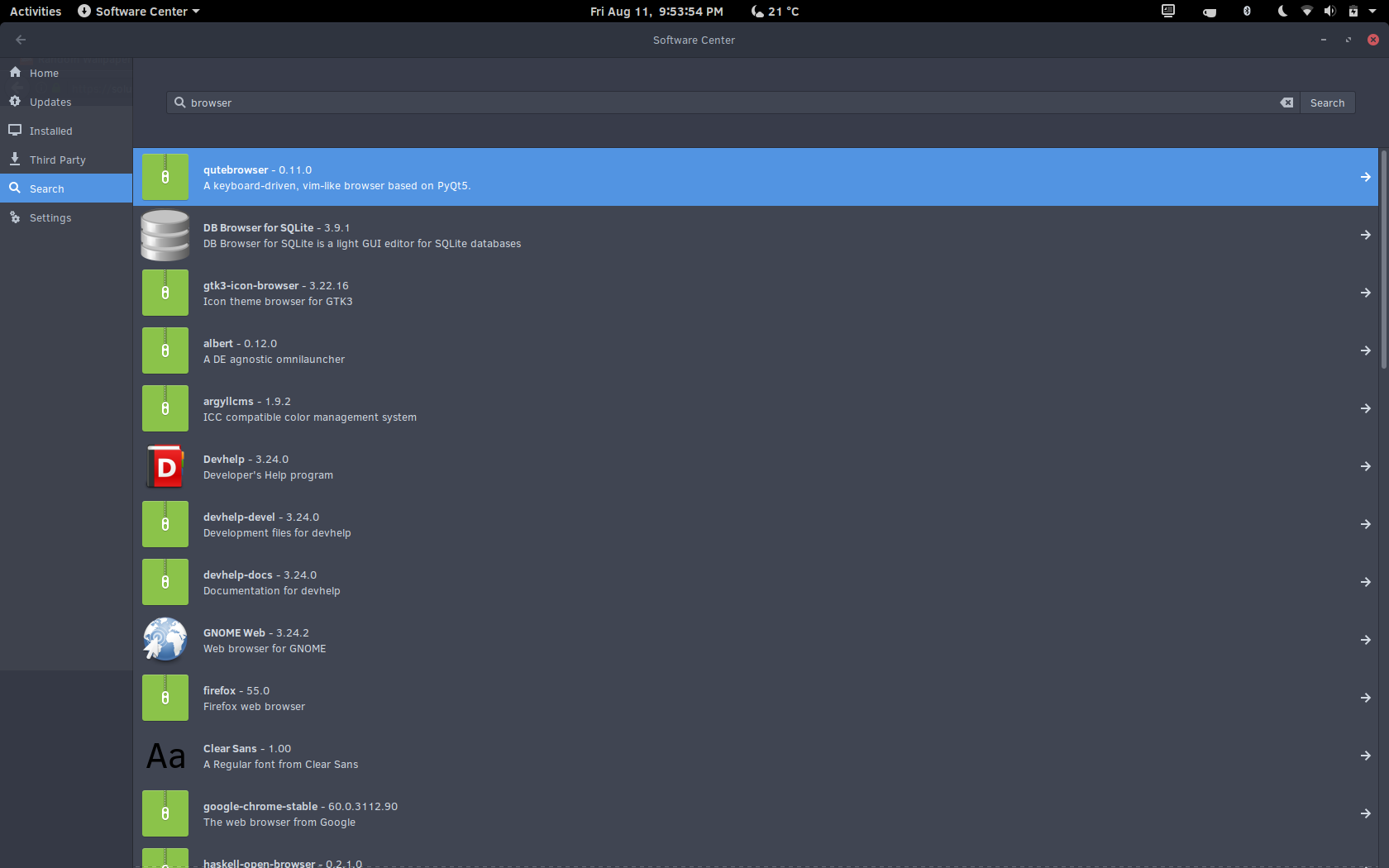Screen dimensions: 1389x868
Task: Select the albert - 0.12.0 title
Action: (x=240, y=343)
